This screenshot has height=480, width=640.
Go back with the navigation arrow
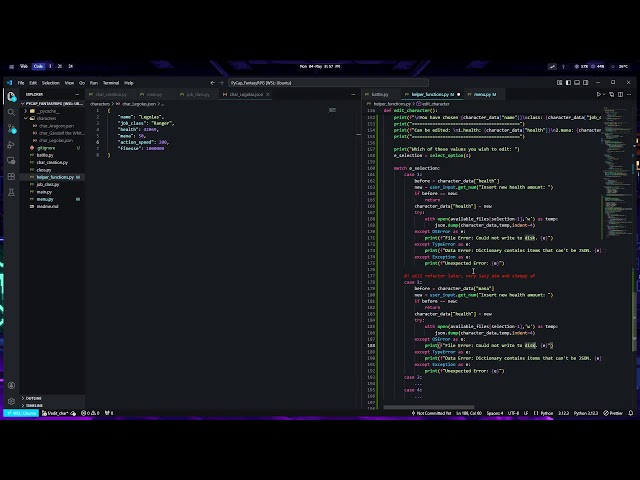click(212, 83)
